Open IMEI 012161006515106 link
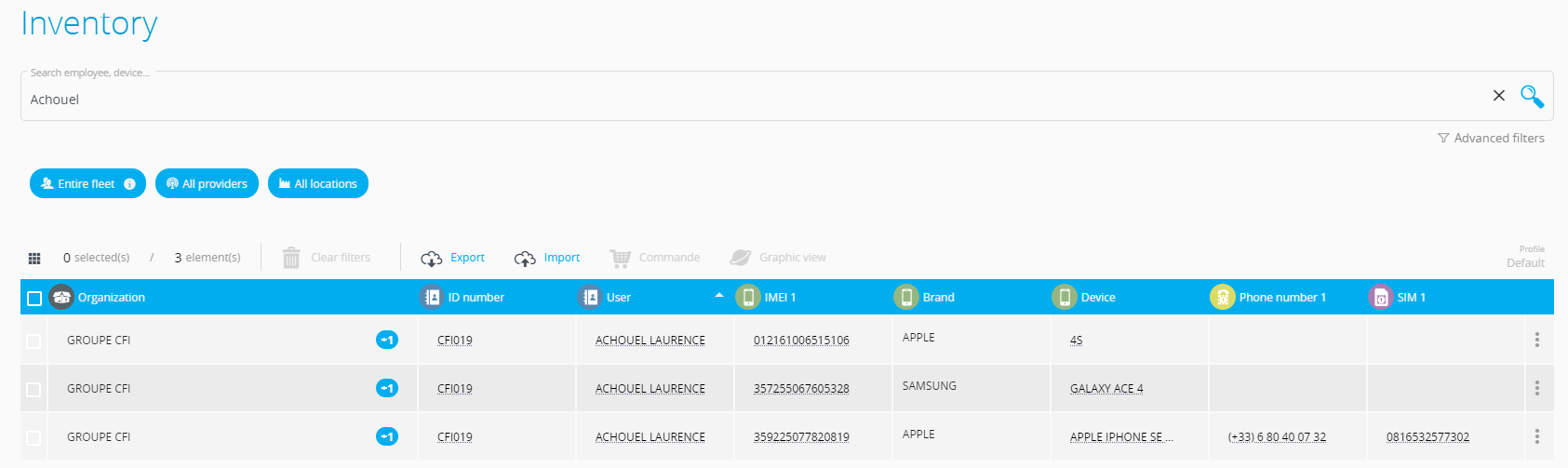Viewport: 1568px width, 468px height. click(x=801, y=341)
